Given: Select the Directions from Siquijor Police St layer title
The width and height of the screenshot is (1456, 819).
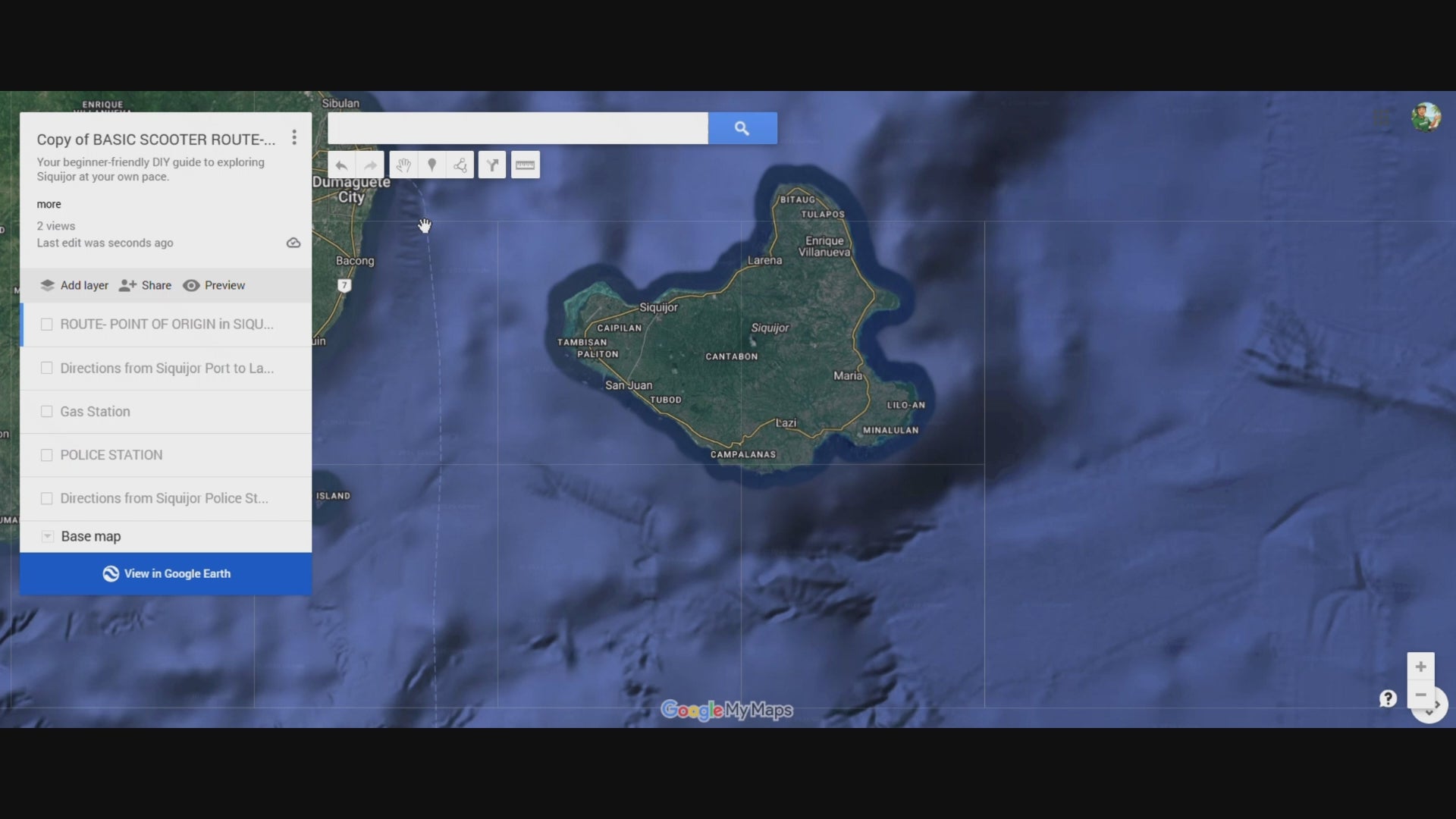Looking at the screenshot, I should click(164, 498).
